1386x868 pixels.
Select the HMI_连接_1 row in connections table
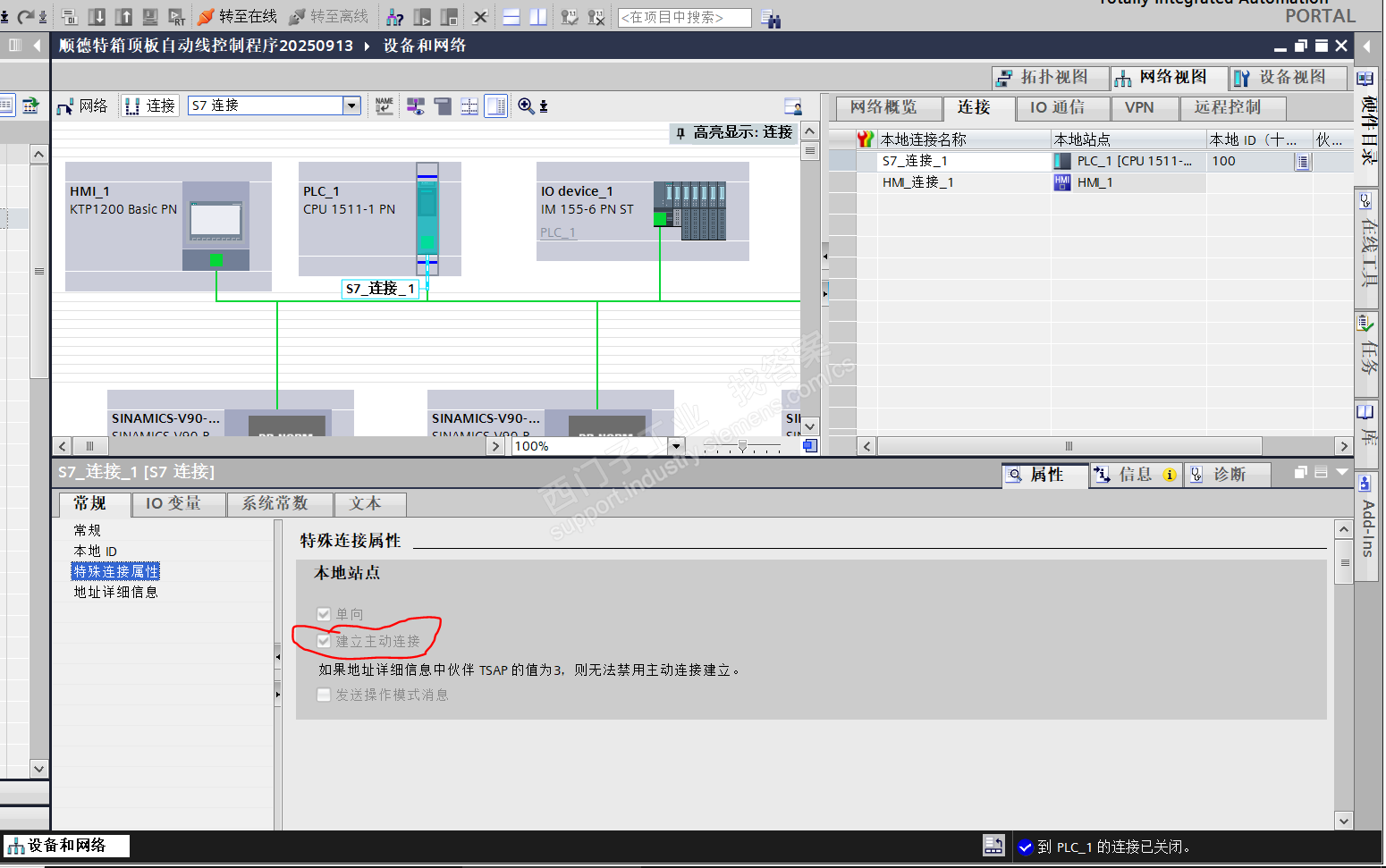(1091, 182)
